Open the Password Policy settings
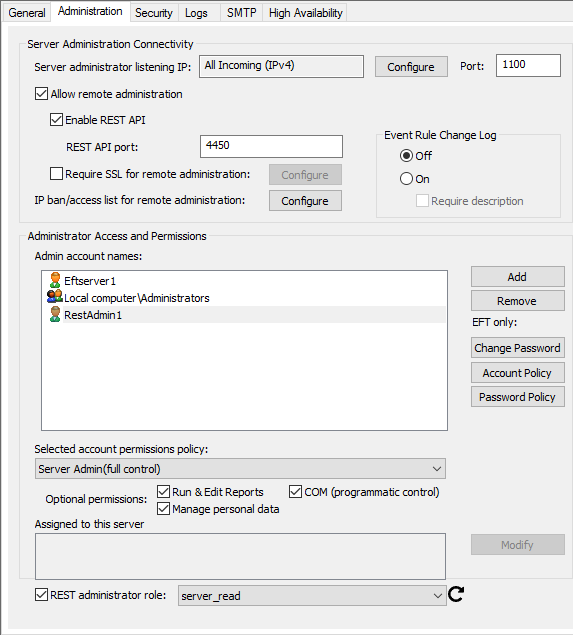Screen dimensions: 573x635 (x=518, y=396)
